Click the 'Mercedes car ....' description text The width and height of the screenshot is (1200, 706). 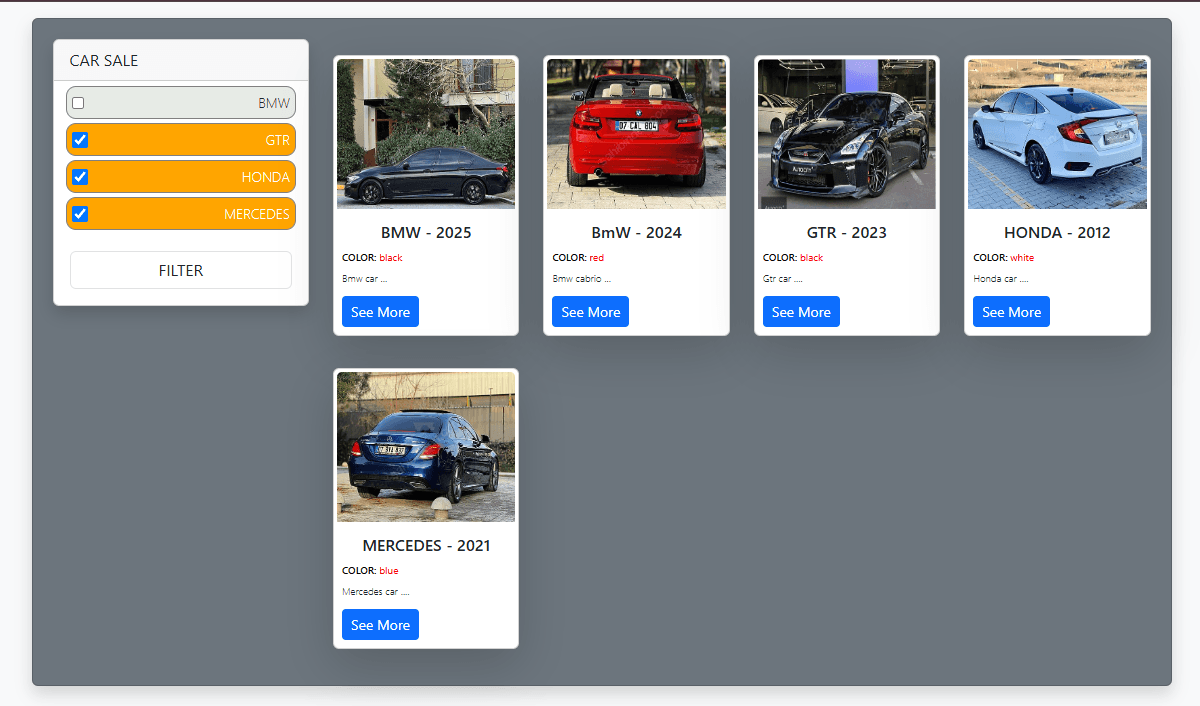pyautogui.click(x=376, y=592)
